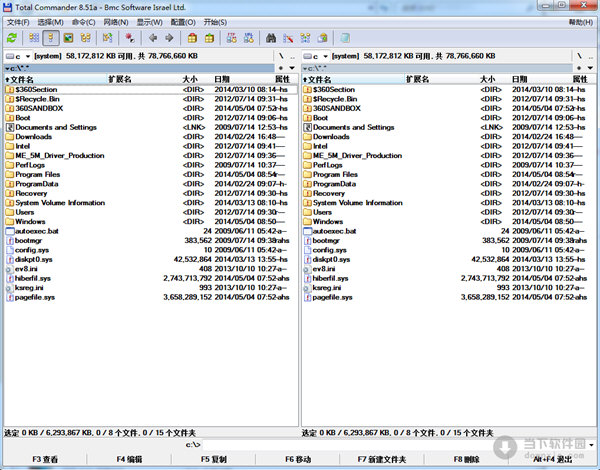The image size is (600, 470).
Task: Click the Notepad icon in the toolbar
Action: pos(344,37)
